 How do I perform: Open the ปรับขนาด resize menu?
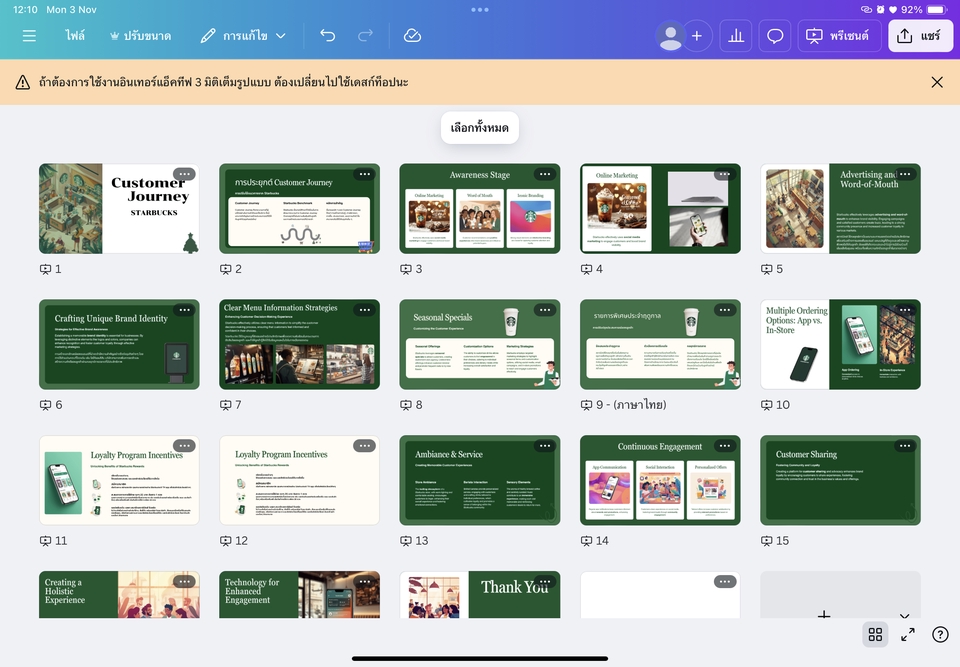click(x=140, y=36)
